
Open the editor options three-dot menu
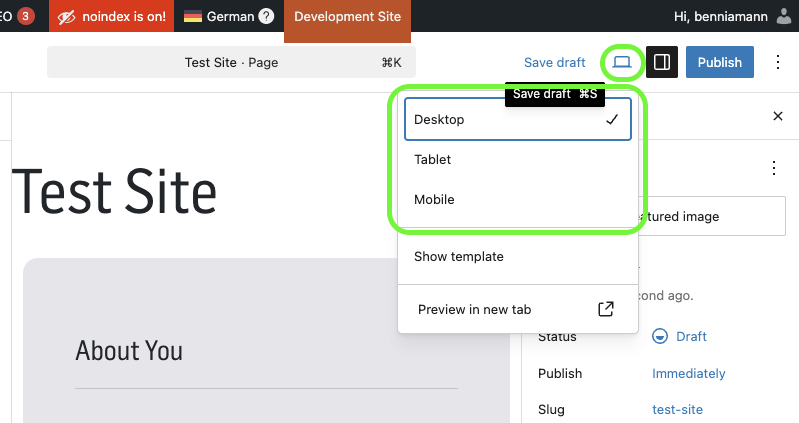(778, 62)
